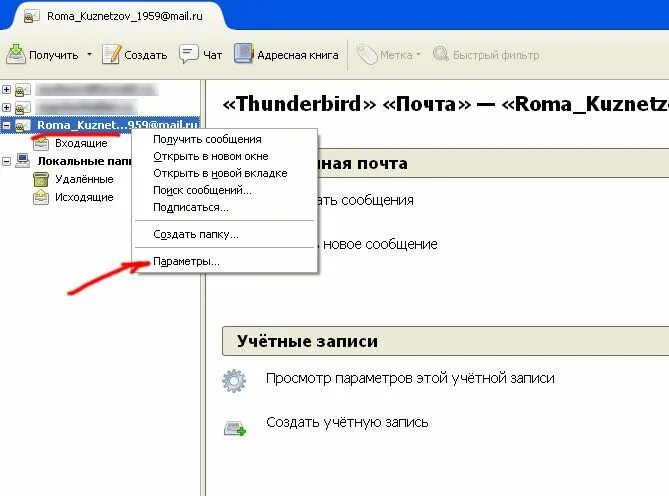Open the Исходящие folder

pos(84,197)
